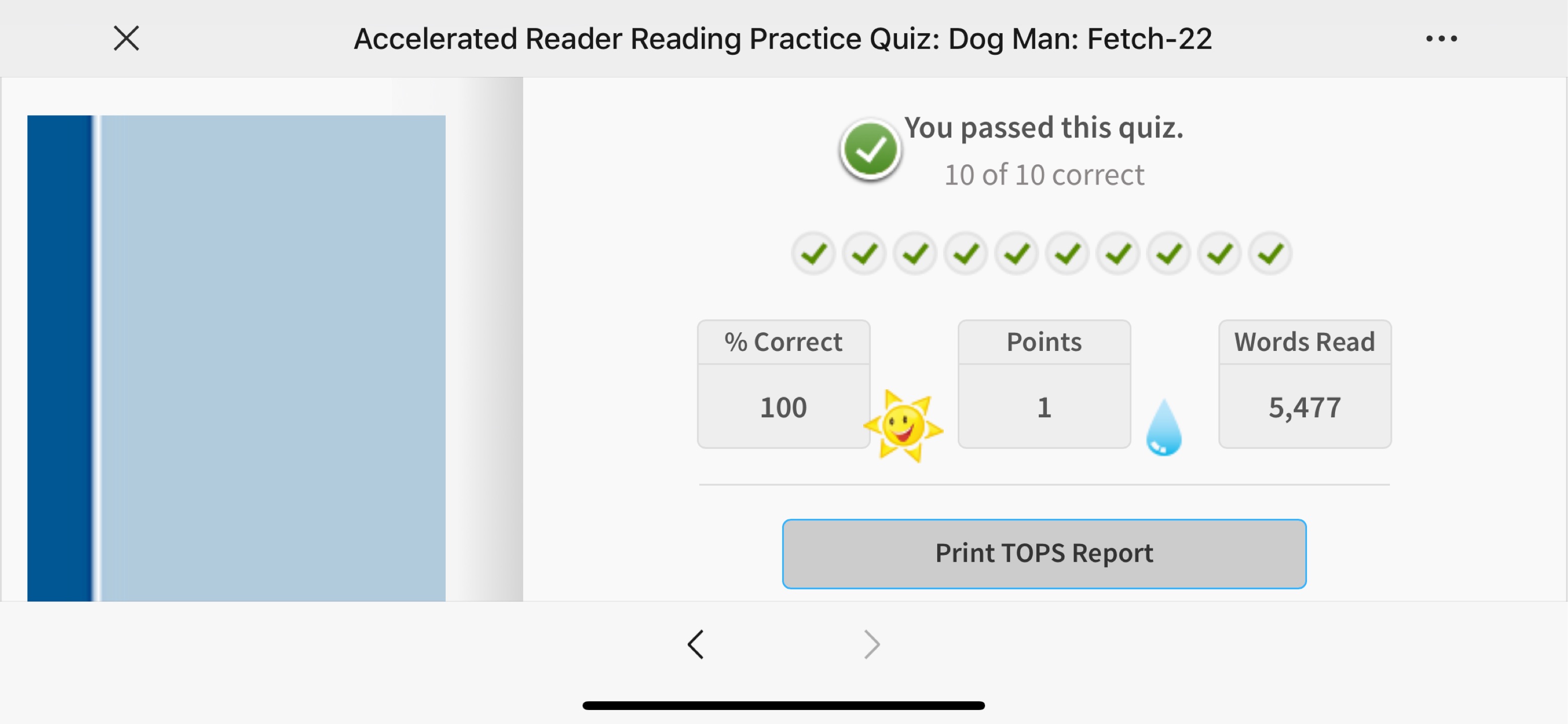The width and height of the screenshot is (1568, 724).
Task: Tap the home indicator bar at bottom
Action: 783,705
